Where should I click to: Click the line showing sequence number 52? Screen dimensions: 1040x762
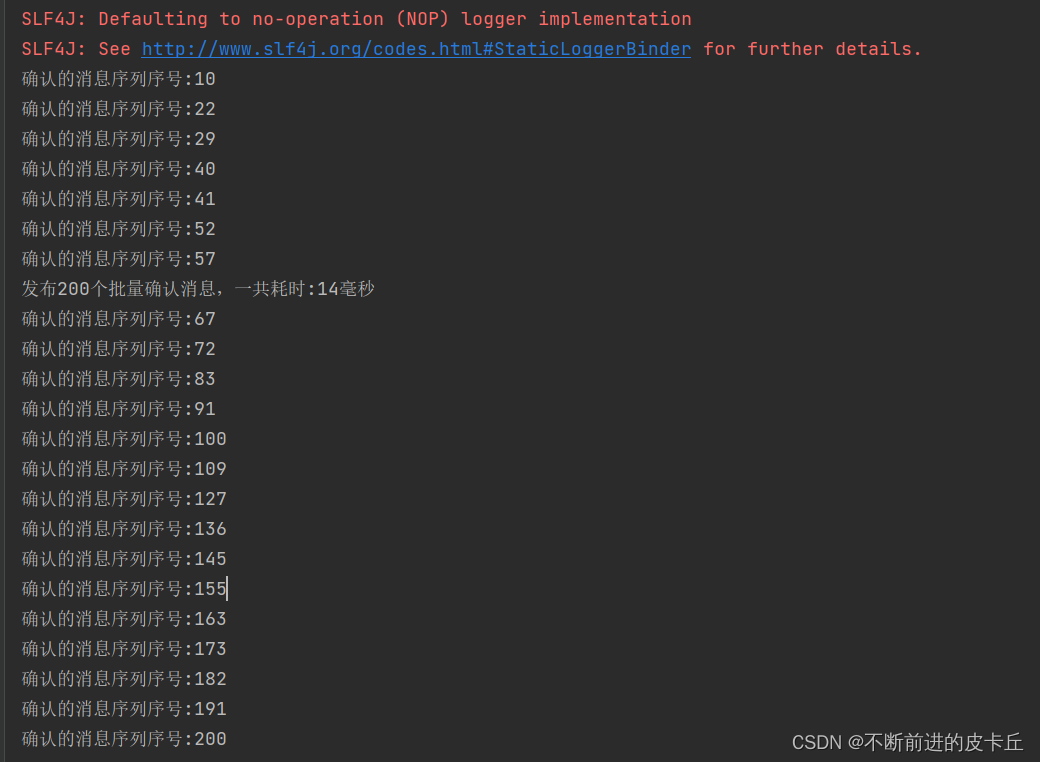click(118, 229)
